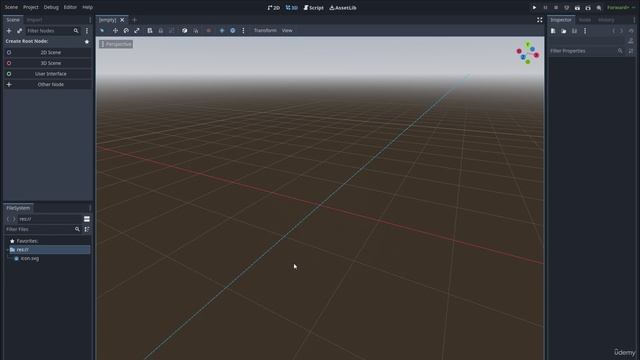Activate the Select mode tool
The height and width of the screenshot is (360, 640).
coord(102,31)
